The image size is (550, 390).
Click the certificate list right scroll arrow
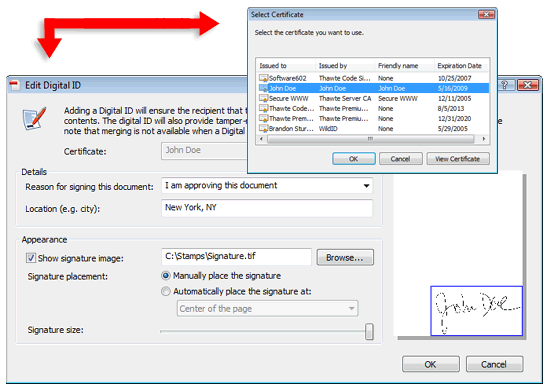point(484,139)
